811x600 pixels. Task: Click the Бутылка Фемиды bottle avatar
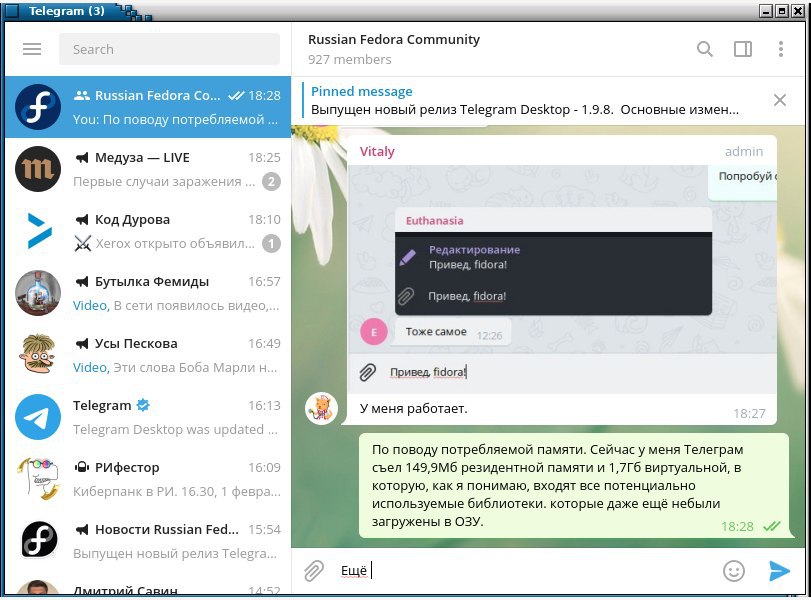point(38,293)
